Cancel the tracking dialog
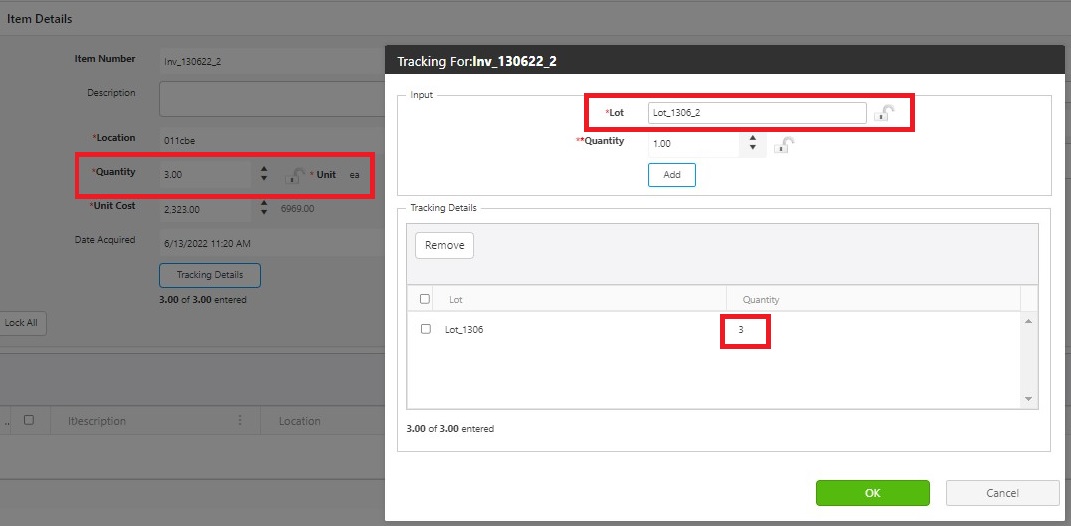The width and height of the screenshot is (1071, 526). [x=1001, y=493]
